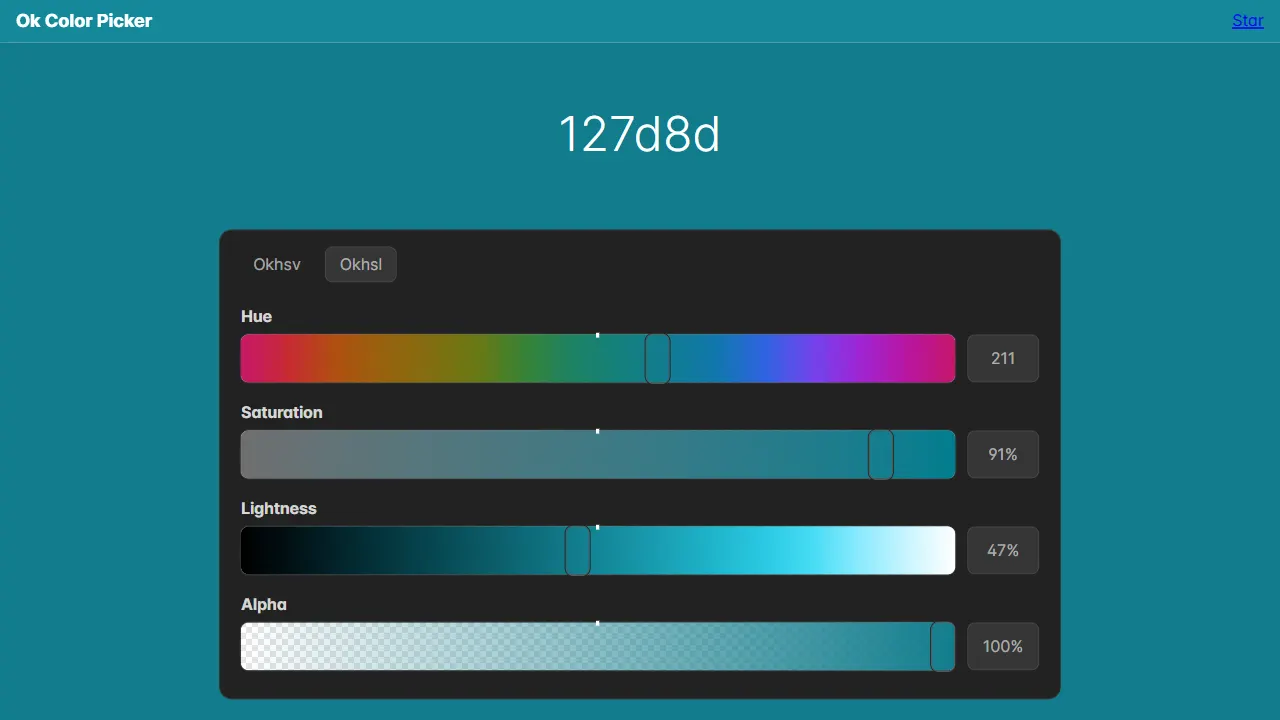
Task: Edit the Lightness value field showing 47%
Action: coord(1003,551)
